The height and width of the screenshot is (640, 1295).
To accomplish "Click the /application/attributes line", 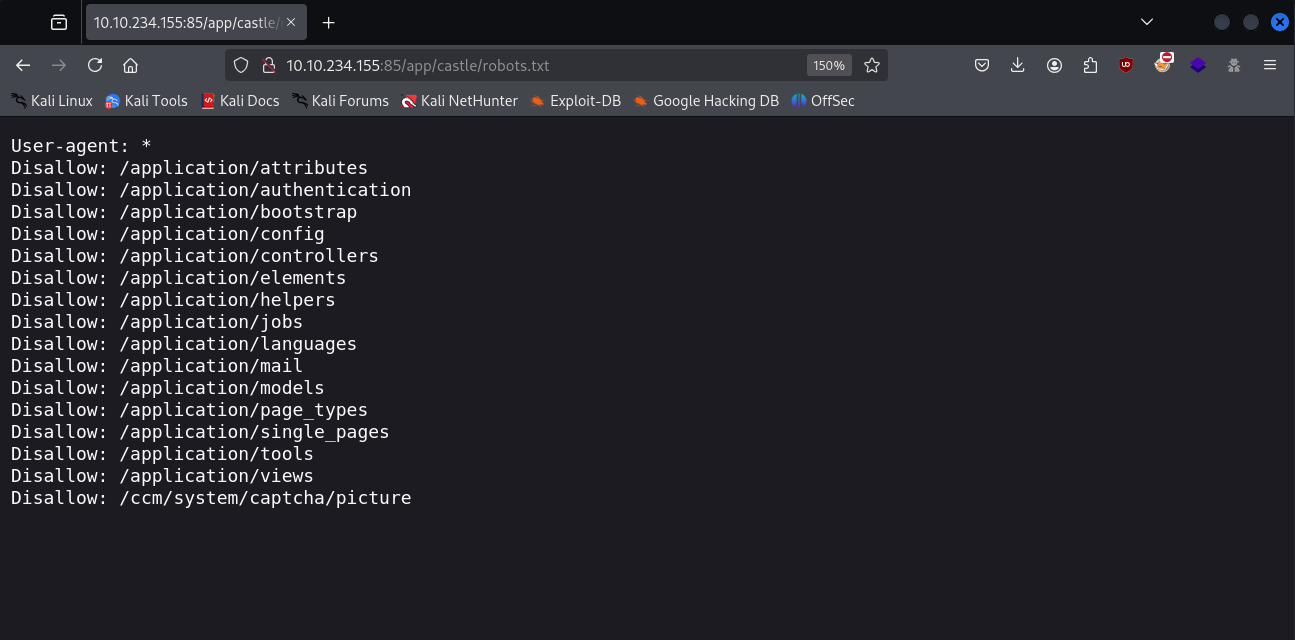I will (x=189, y=168).
